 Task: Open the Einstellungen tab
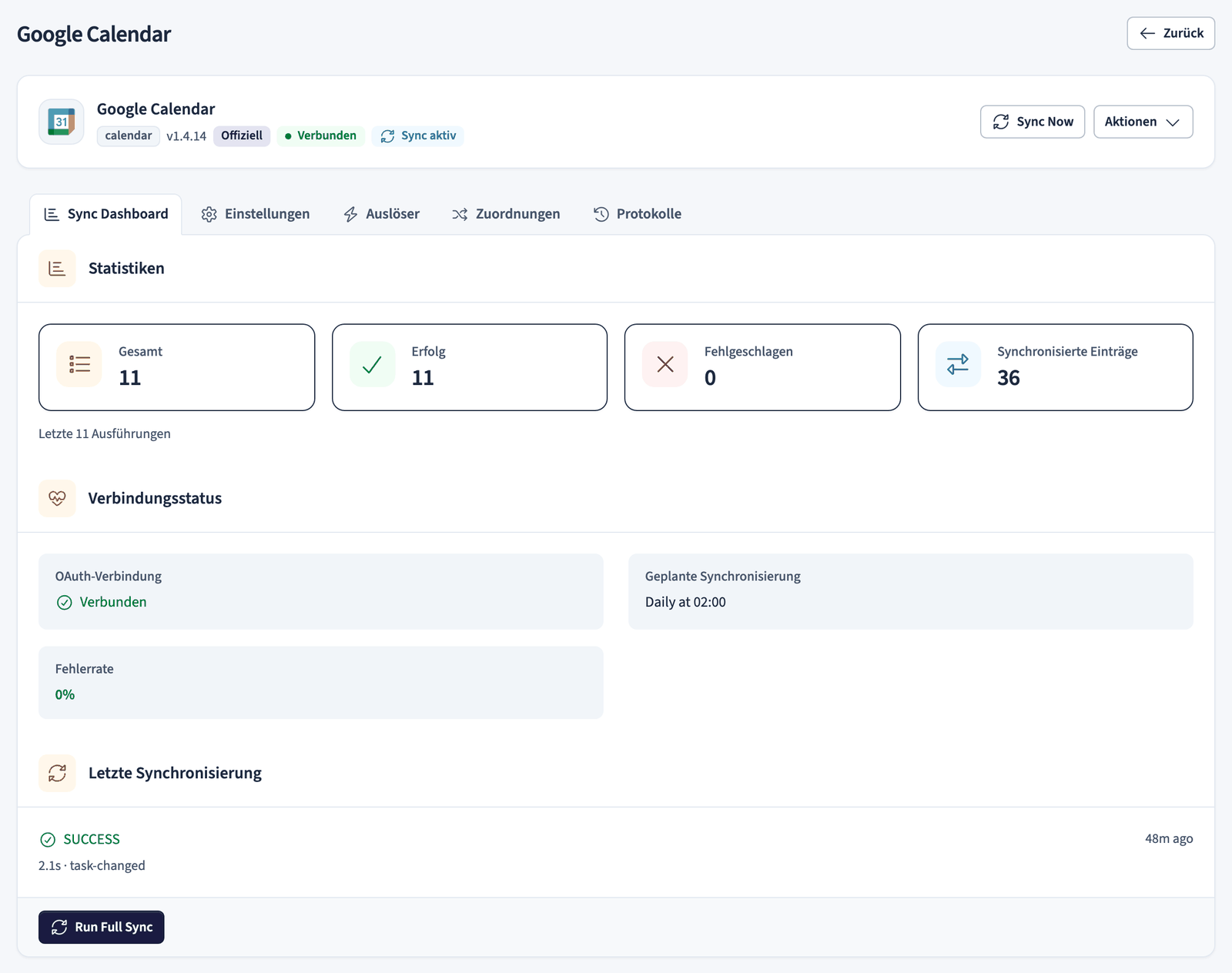click(256, 214)
